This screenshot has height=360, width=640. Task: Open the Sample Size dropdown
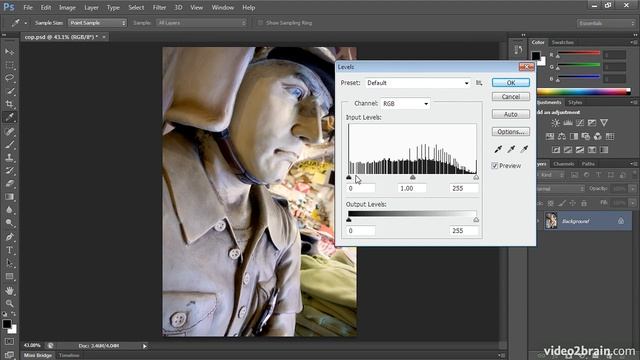click(x=97, y=23)
